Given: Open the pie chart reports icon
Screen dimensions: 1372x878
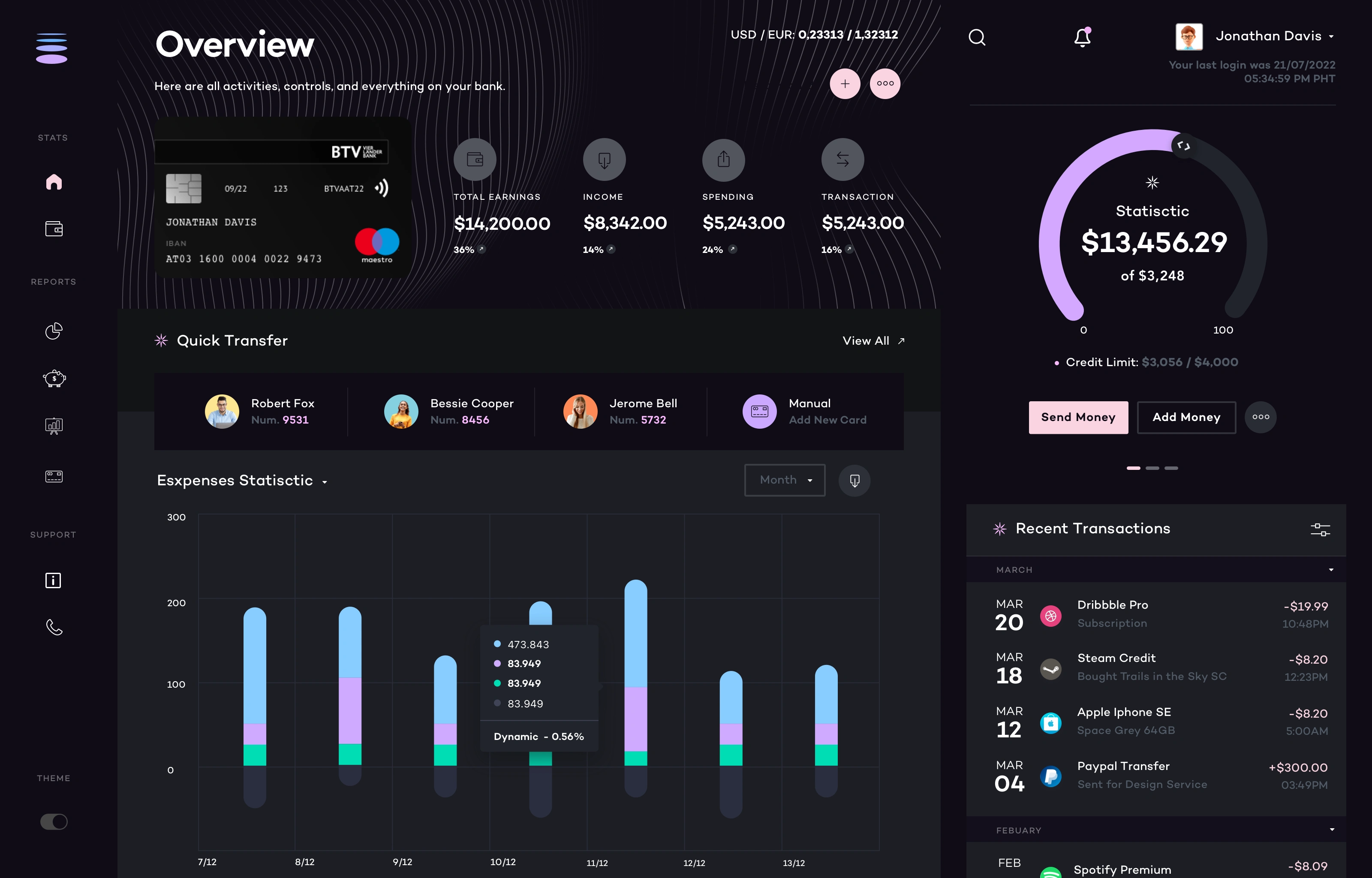Looking at the screenshot, I should coord(54,331).
